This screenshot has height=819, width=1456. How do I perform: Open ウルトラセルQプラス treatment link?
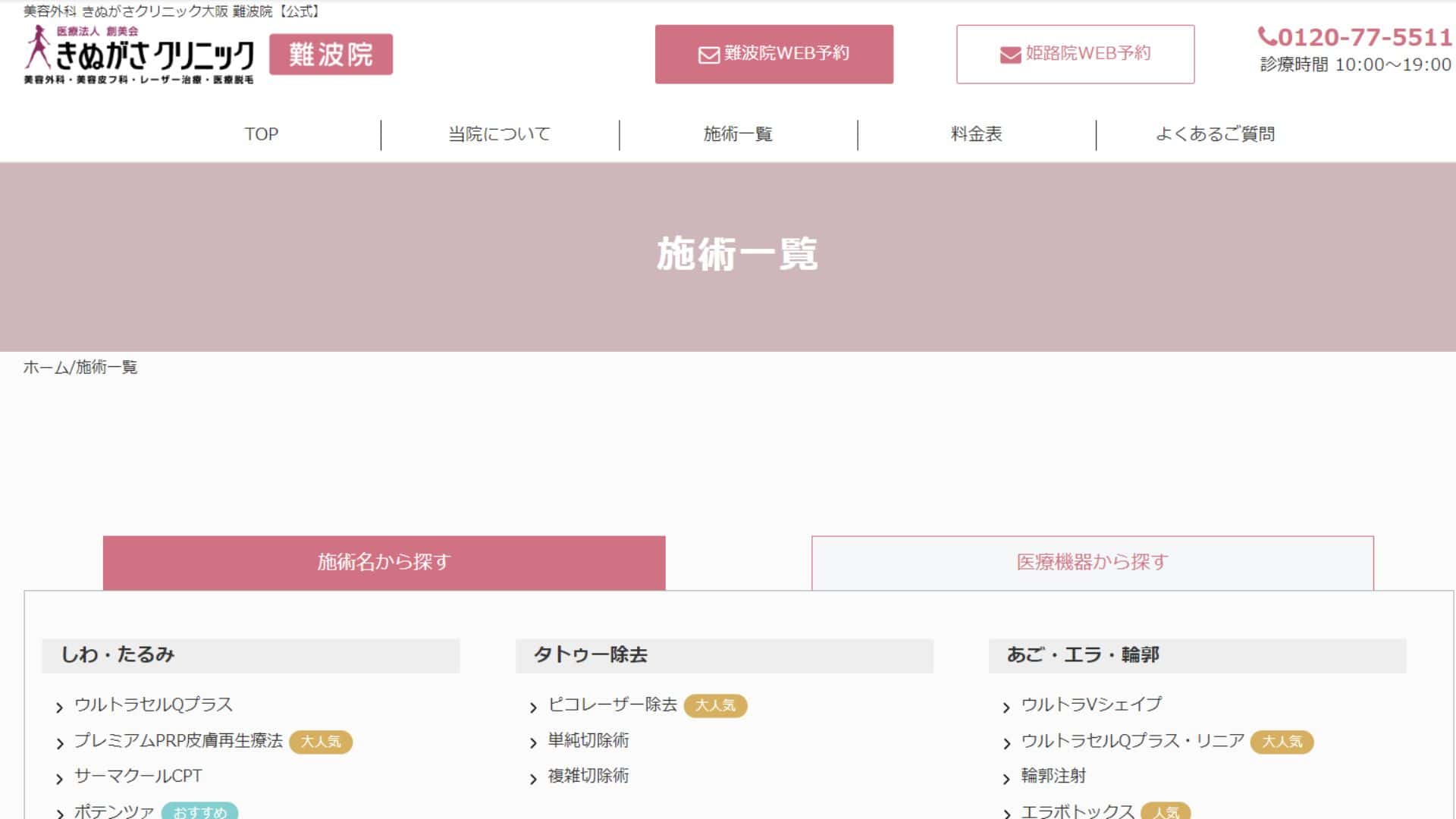(153, 704)
